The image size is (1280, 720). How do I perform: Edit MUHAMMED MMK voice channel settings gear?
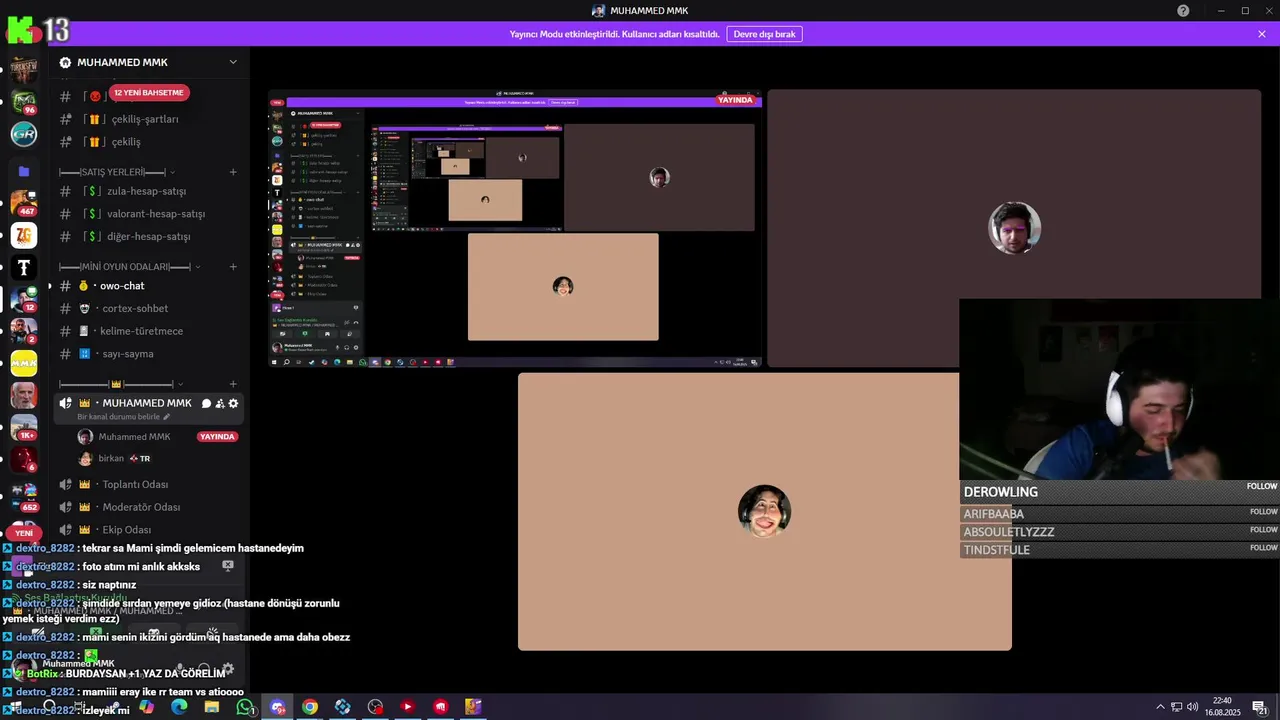coord(234,403)
